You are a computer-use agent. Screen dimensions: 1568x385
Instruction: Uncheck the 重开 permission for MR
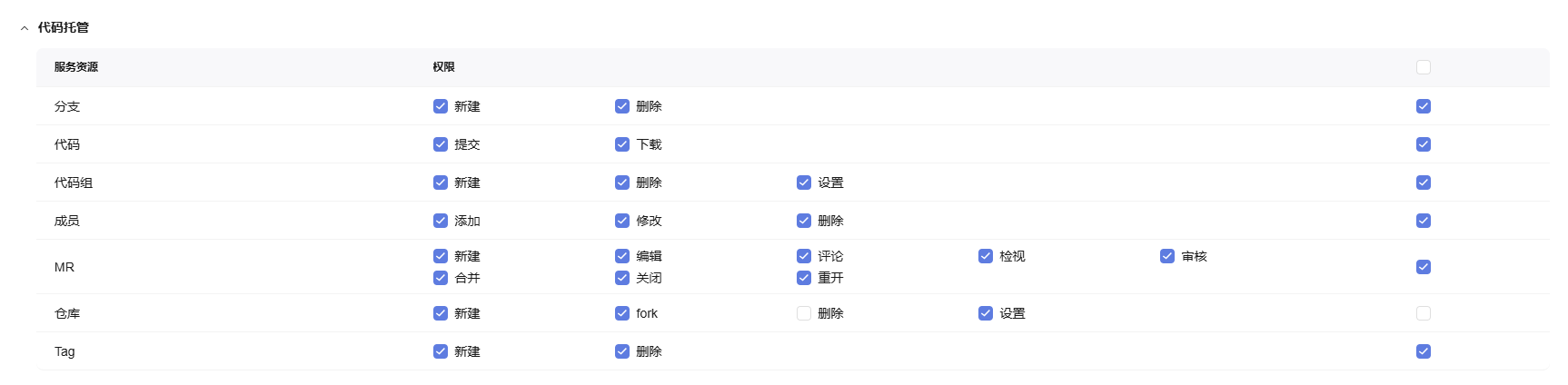coord(804,278)
